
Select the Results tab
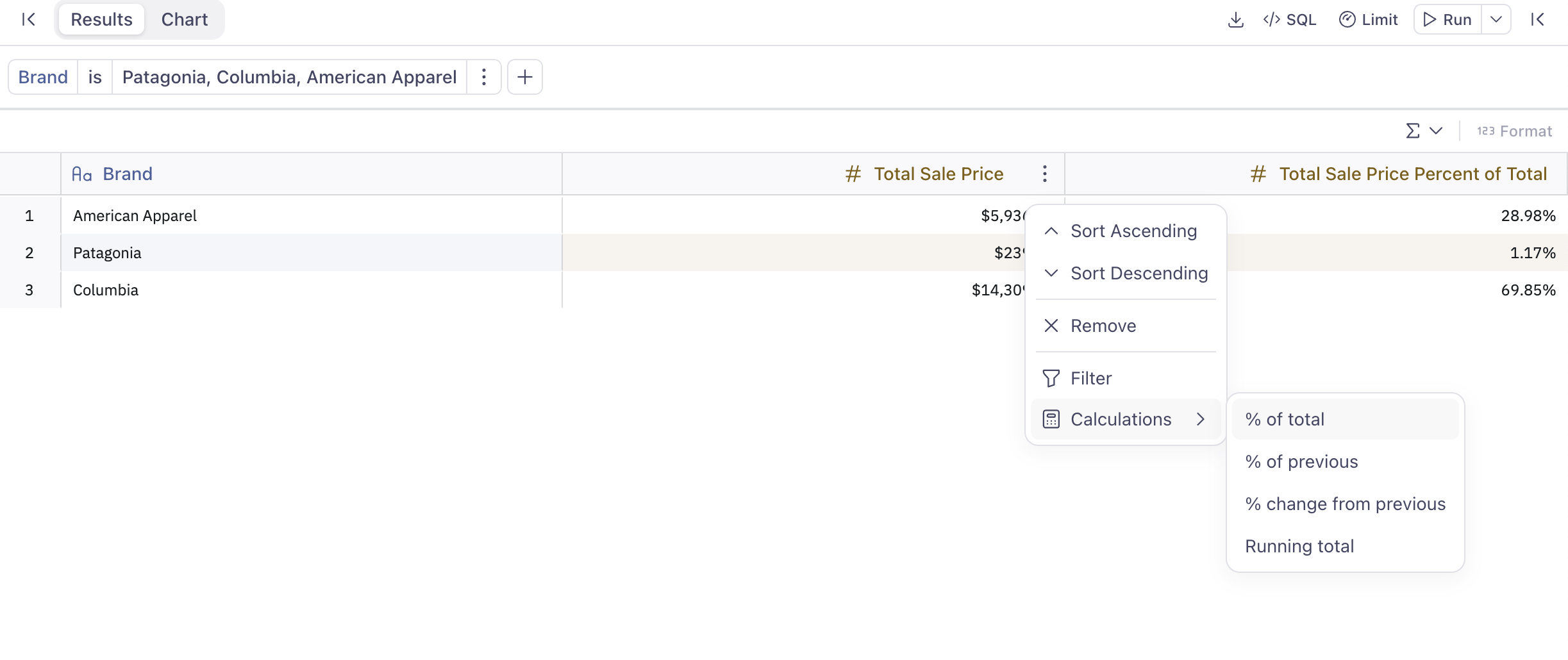click(101, 20)
